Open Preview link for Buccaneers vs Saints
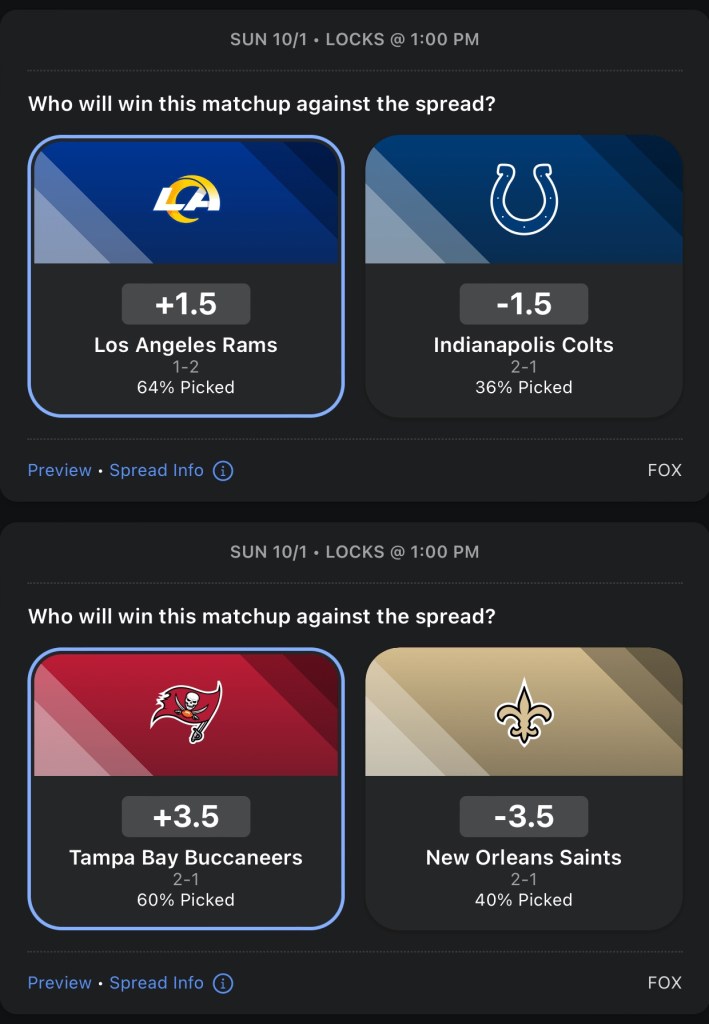 [59, 983]
